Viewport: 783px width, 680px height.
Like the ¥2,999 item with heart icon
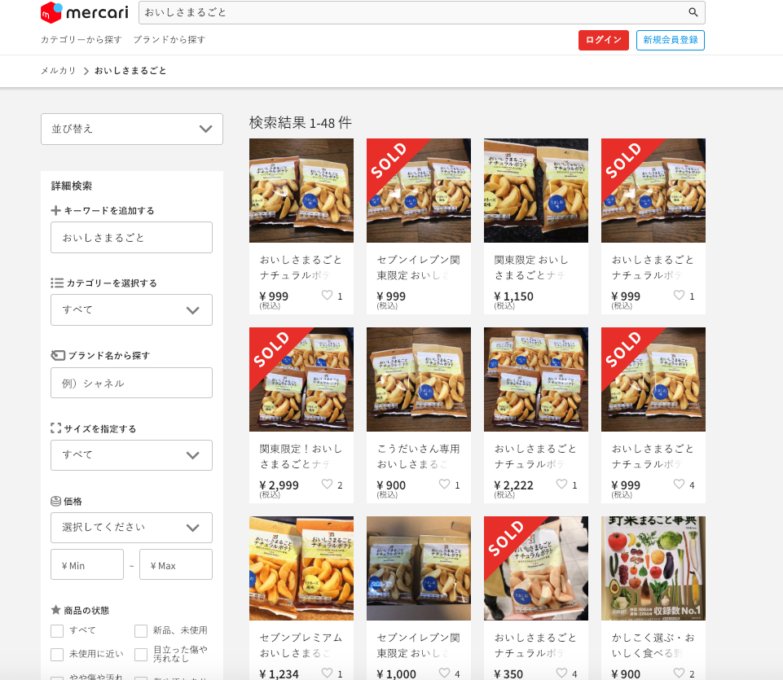coord(327,484)
